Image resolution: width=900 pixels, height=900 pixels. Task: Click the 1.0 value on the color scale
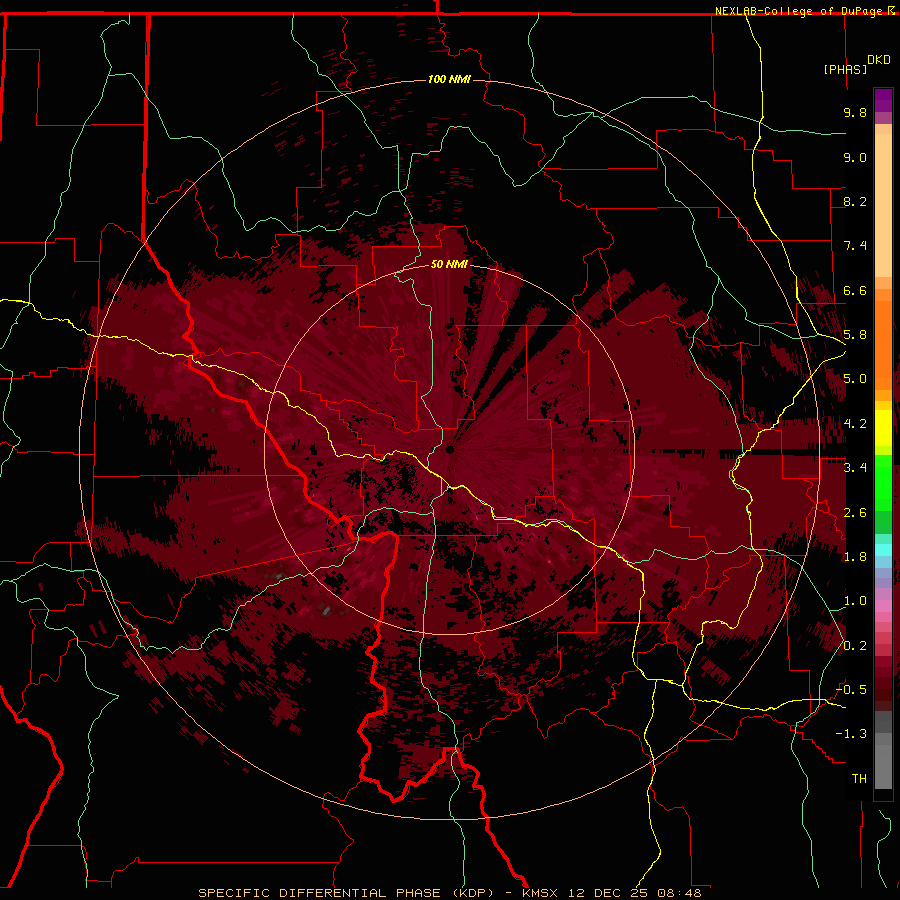[855, 601]
